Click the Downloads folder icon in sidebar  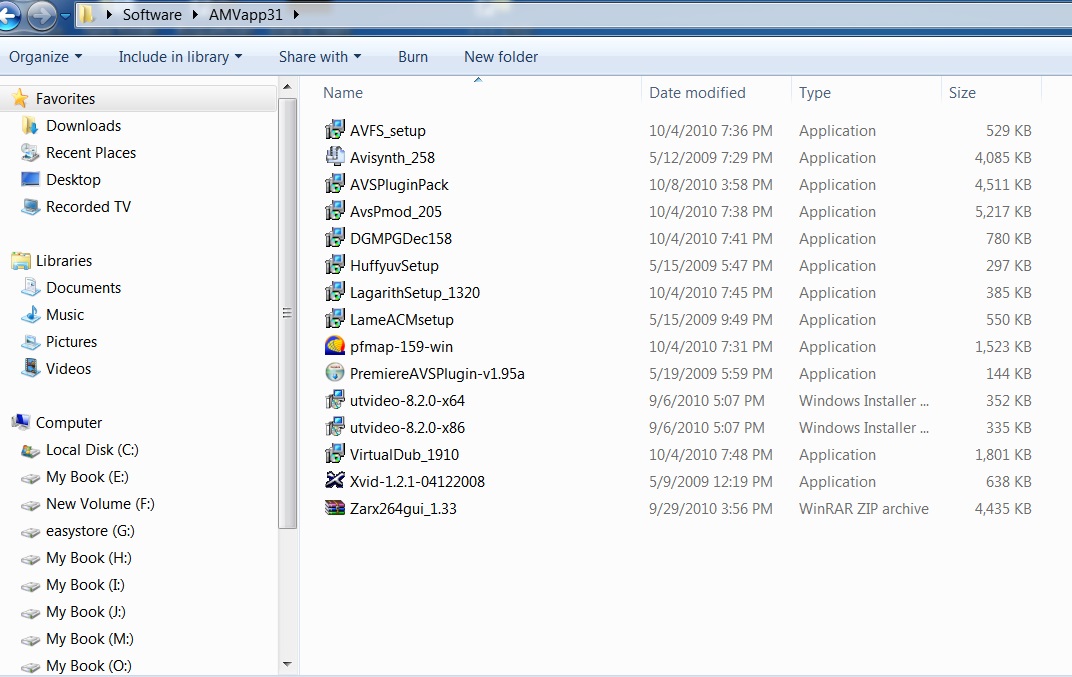pos(30,125)
